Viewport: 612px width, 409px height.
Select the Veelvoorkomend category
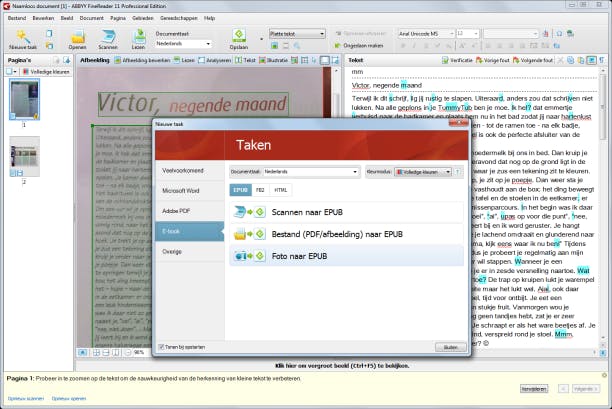pyautogui.click(x=190, y=171)
